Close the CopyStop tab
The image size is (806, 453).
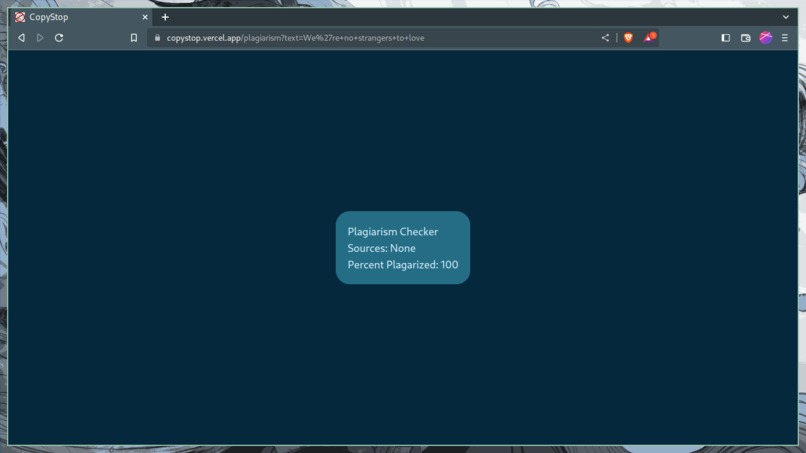145,17
